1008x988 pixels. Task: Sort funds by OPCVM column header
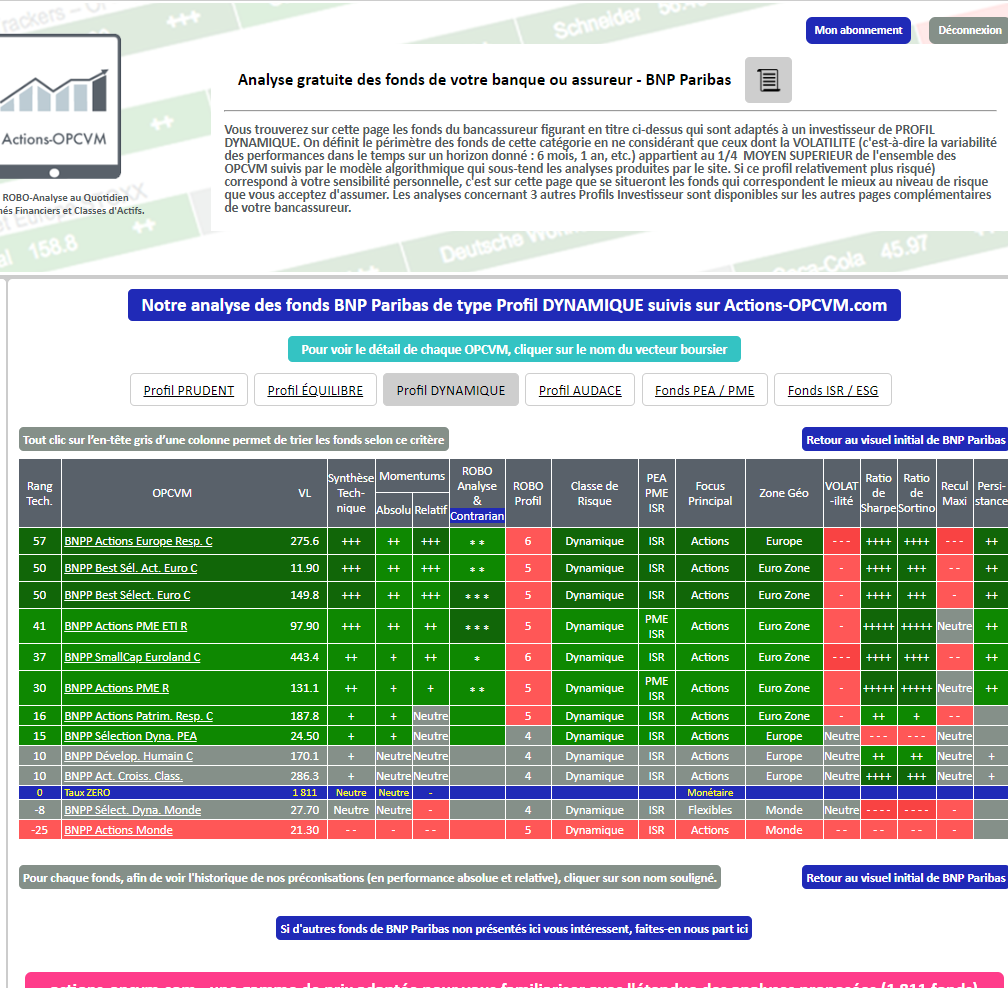click(x=172, y=493)
